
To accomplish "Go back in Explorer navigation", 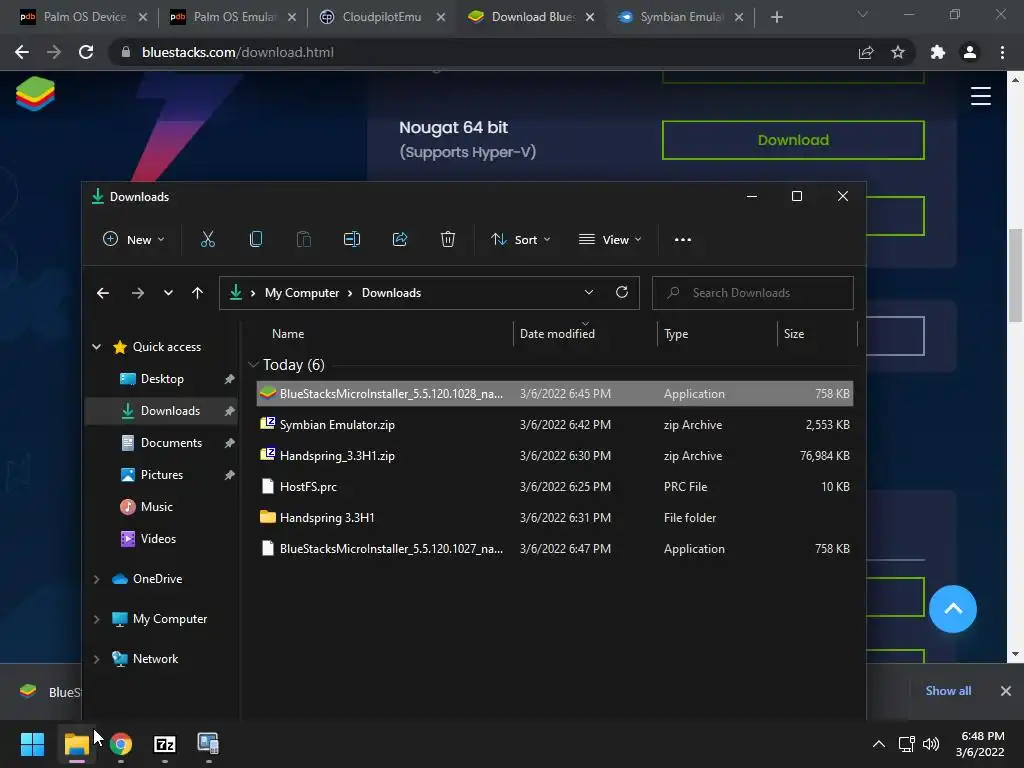I will 103,293.
